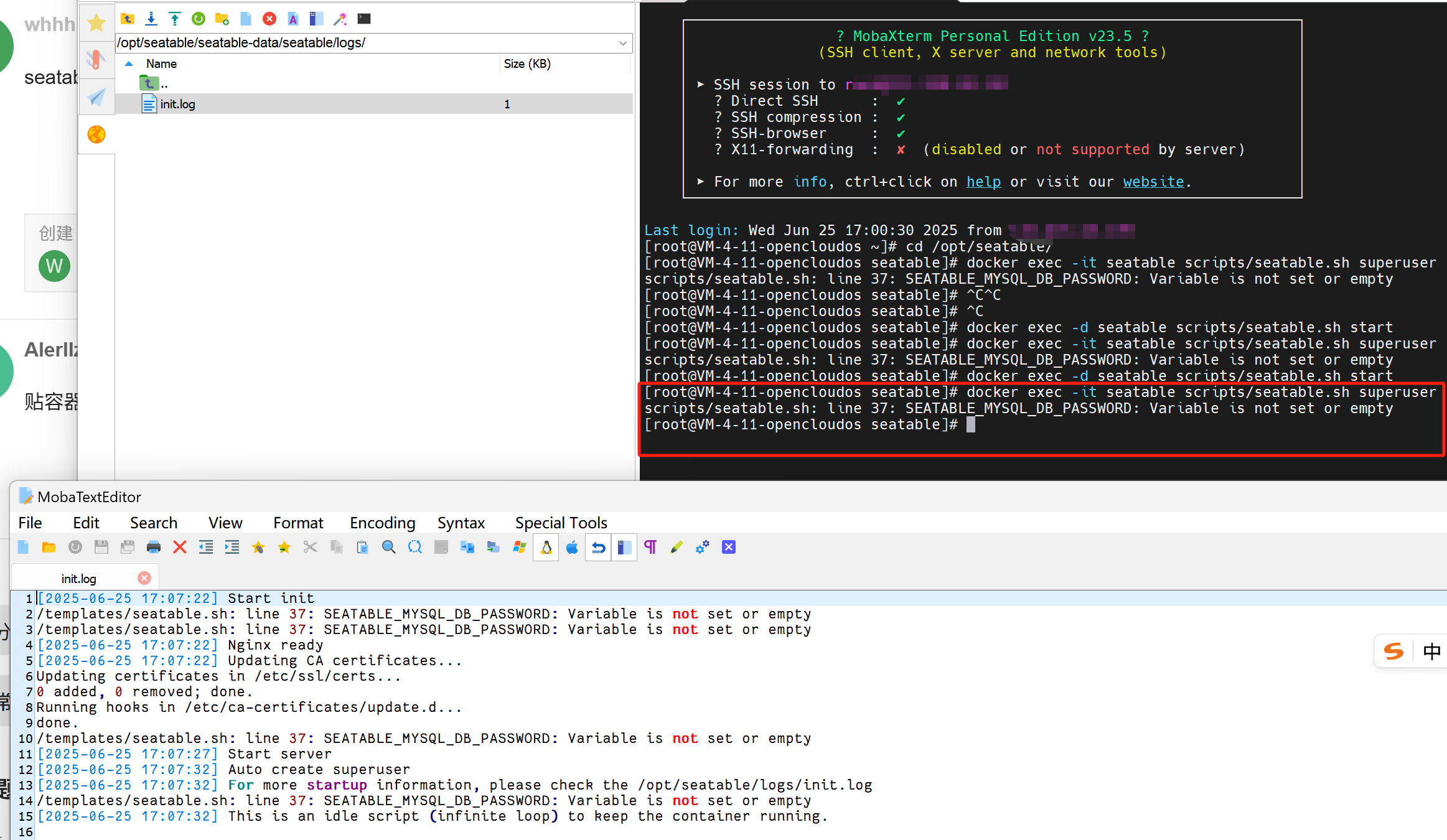1447x840 pixels.
Task: Click the SFTP download arrow icon
Action: [151, 19]
